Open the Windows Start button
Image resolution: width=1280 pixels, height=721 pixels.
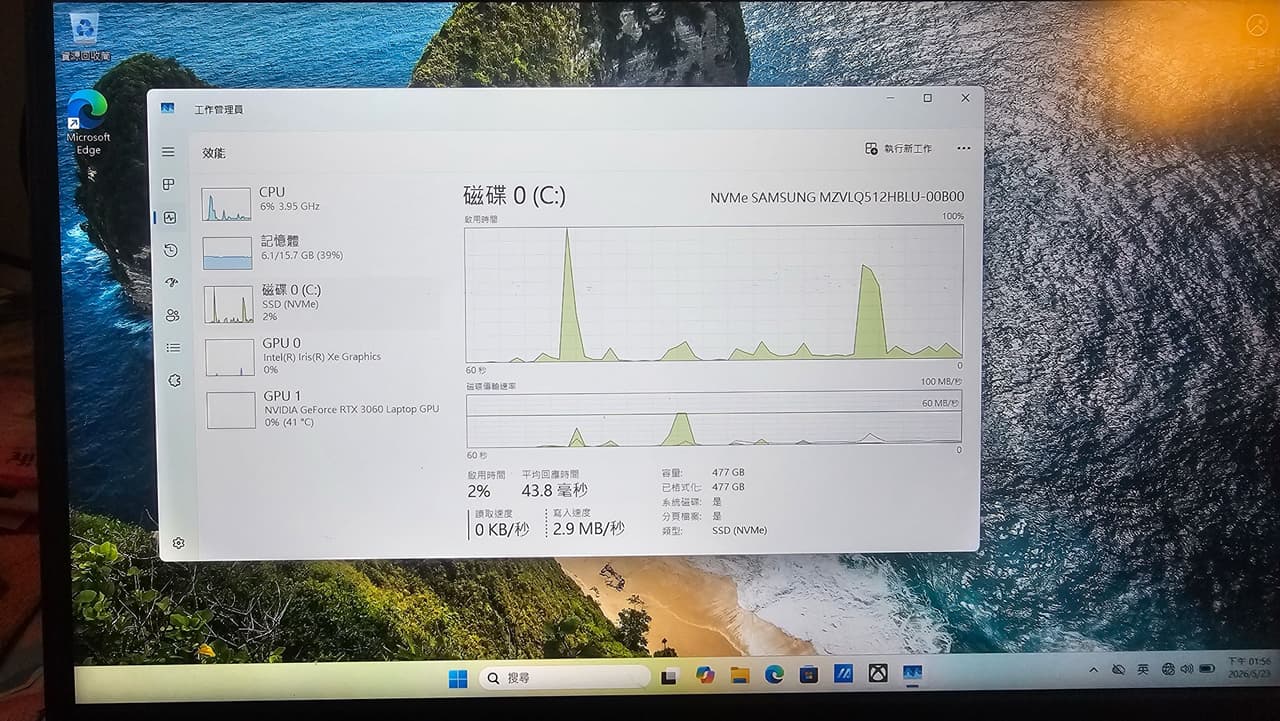[x=457, y=679]
